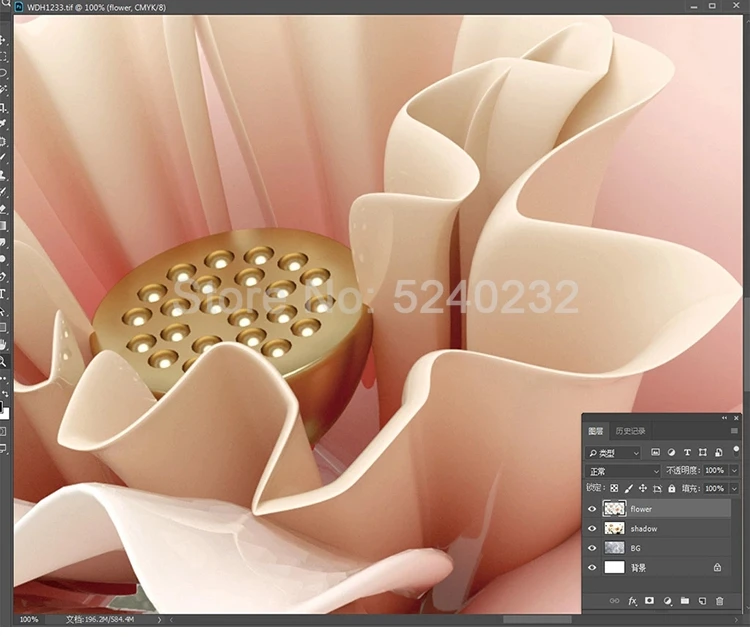Click the delete layer trash icon
This screenshot has width=750, height=637.
click(718, 601)
